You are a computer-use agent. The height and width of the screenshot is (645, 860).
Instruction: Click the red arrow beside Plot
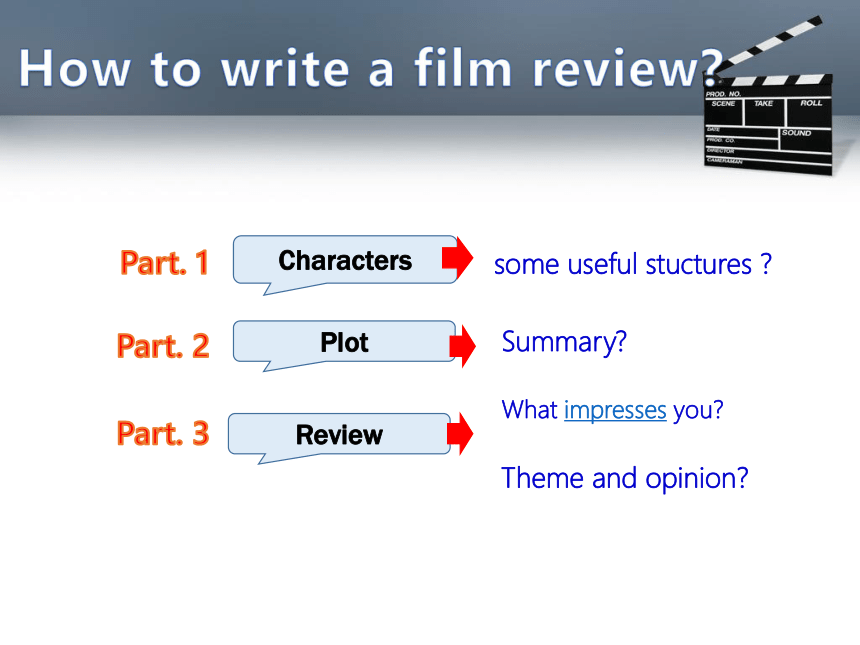coord(462,346)
